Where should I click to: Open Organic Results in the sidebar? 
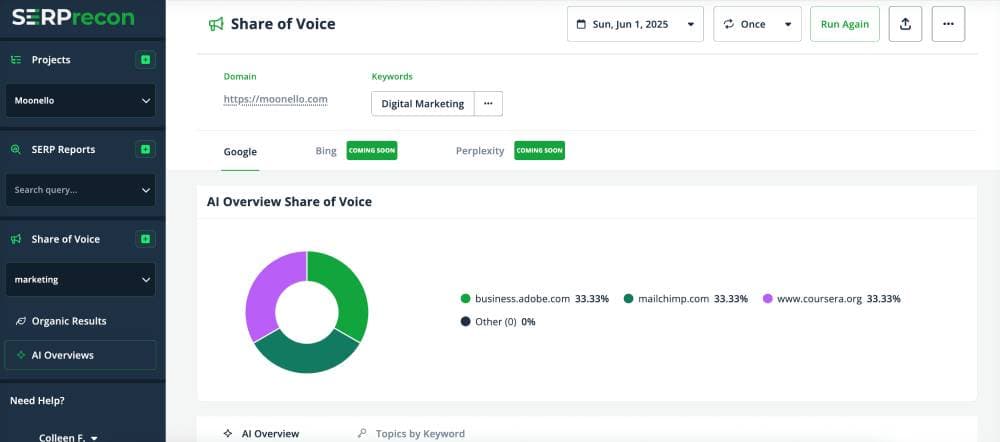68,321
